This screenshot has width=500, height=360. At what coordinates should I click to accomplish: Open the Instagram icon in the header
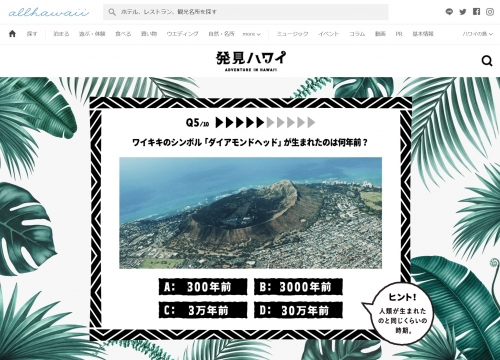(490, 12)
